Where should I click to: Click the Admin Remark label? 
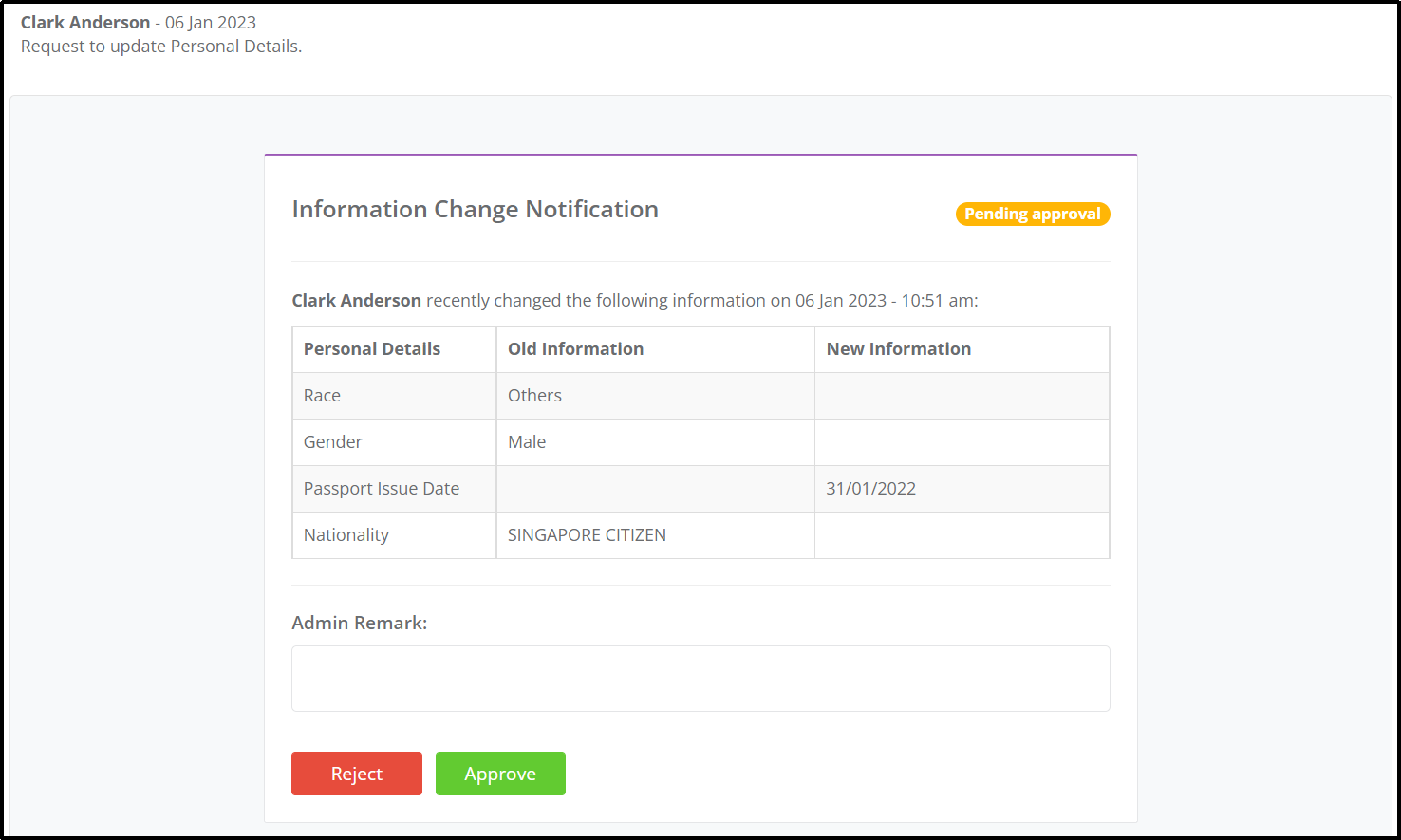point(360,623)
